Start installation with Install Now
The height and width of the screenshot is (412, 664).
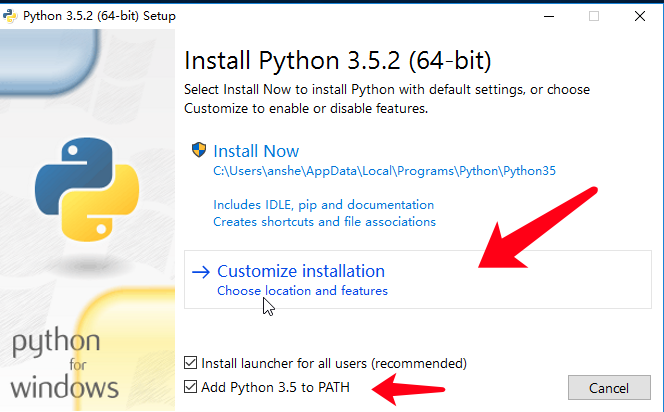pyautogui.click(x=256, y=151)
